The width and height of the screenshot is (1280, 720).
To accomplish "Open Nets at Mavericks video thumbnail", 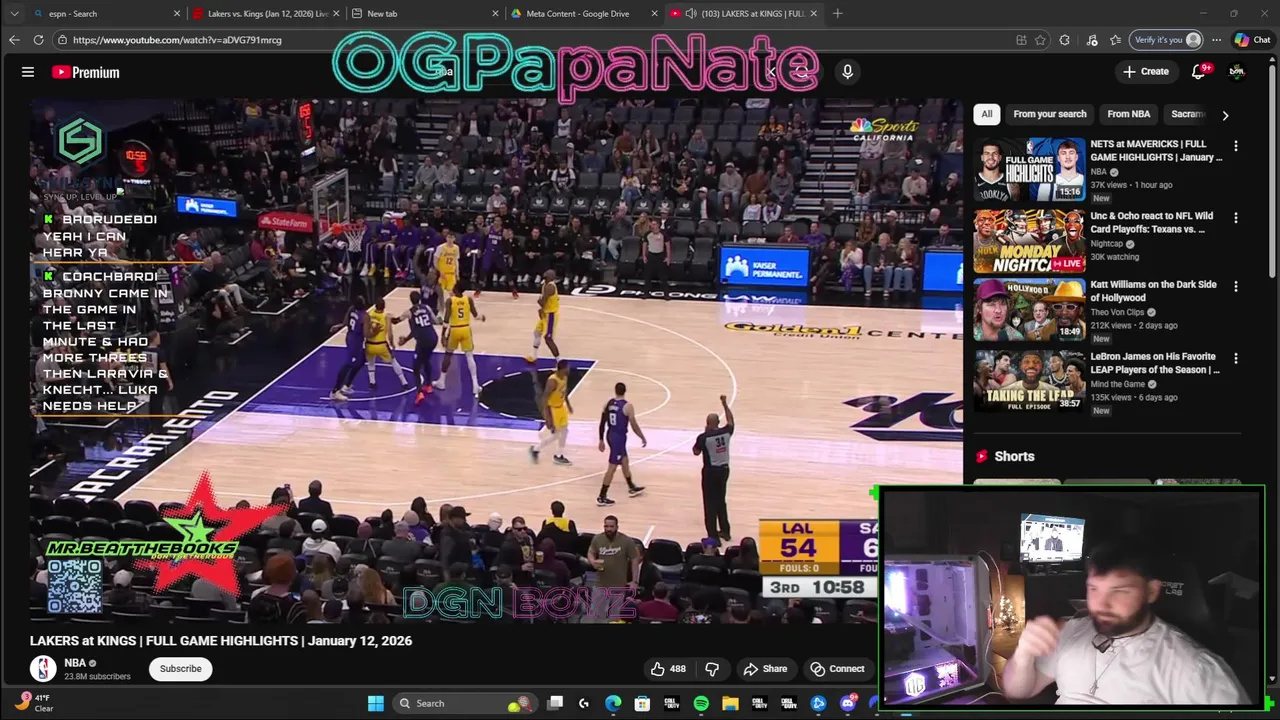I will (x=1029, y=168).
